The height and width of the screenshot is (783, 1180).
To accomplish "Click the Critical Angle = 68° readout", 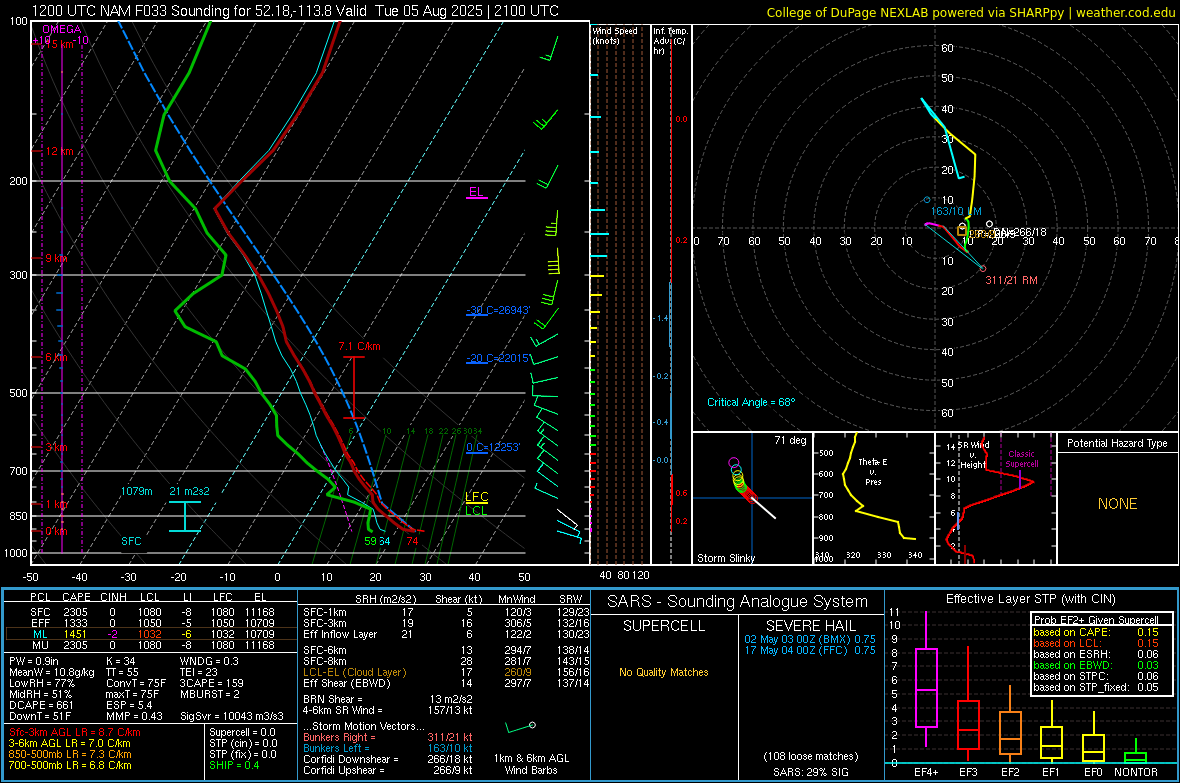I will [x=750, y=402].
